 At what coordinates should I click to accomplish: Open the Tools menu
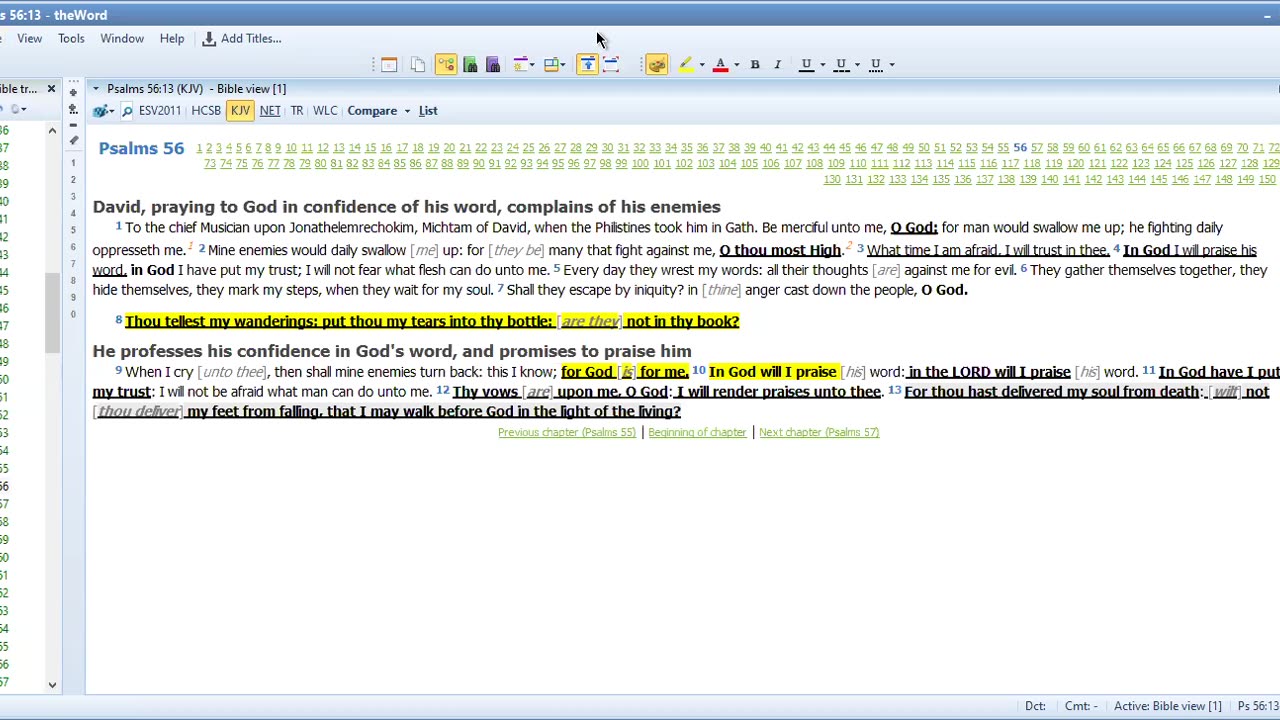coord(71,39)
